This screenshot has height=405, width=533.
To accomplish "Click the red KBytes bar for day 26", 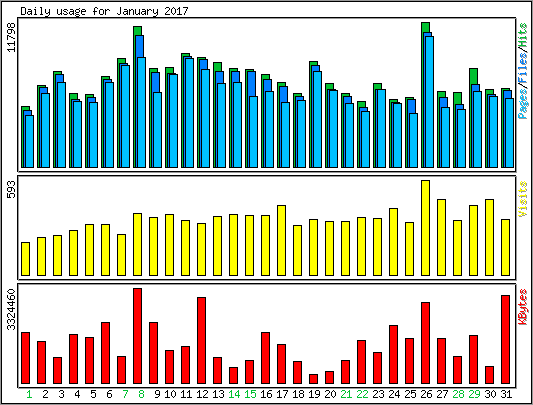I will (425, 343).
